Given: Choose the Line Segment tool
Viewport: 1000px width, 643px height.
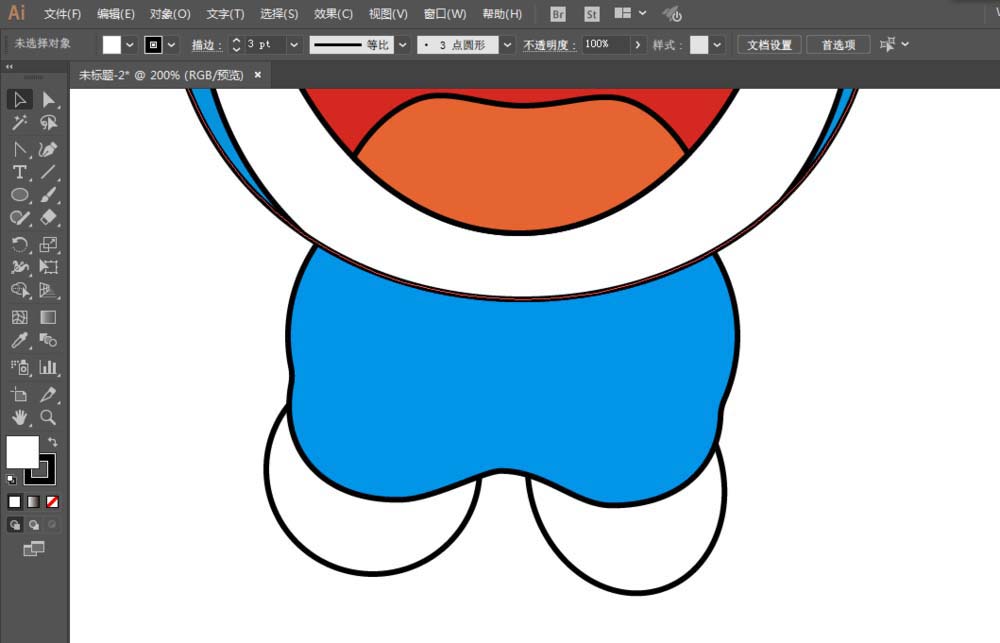Looking at the screenshot, I should 48,172.
